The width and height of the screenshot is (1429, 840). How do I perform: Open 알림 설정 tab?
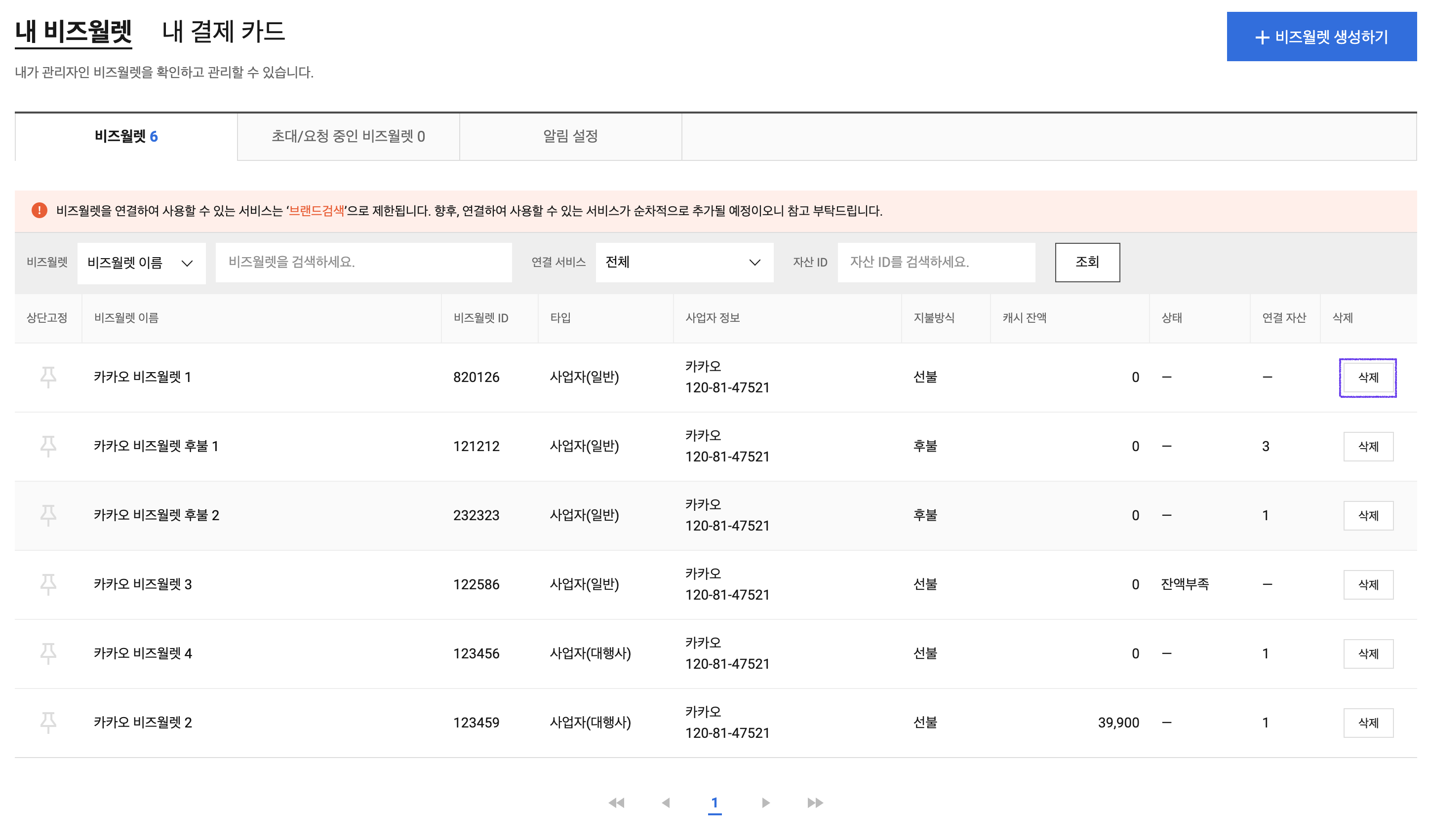pyautogui.click(x=570, y=137)
